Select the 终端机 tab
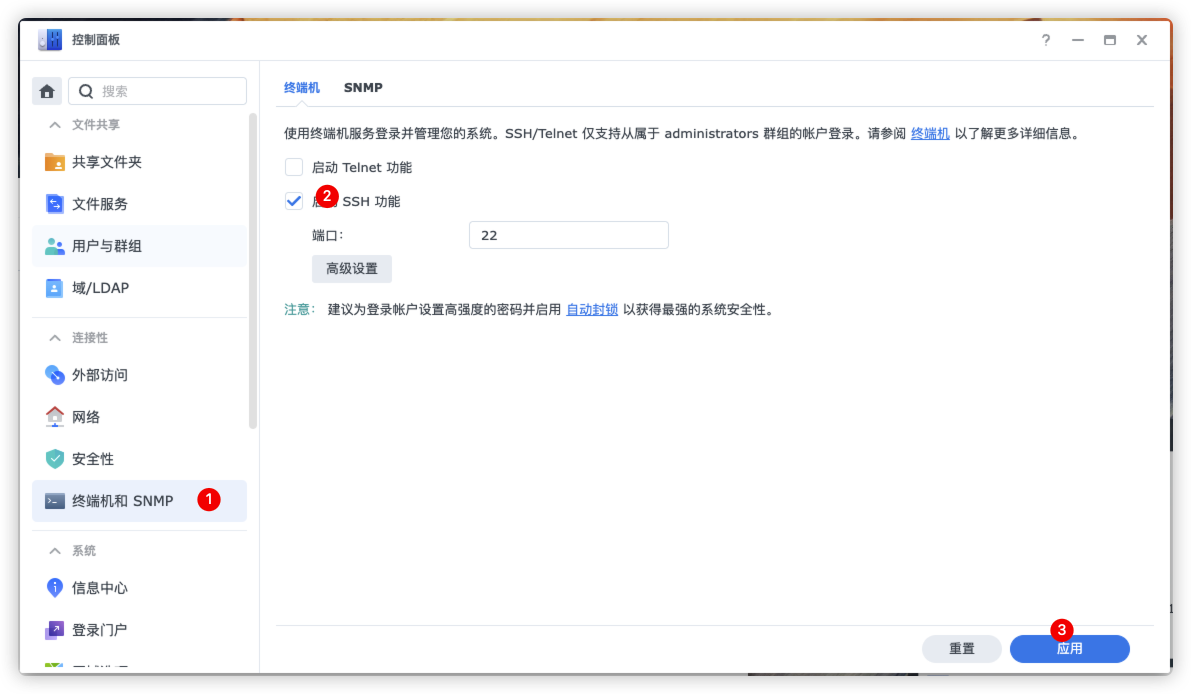Screen dimensions: 1191x694 tap(302, 88)
